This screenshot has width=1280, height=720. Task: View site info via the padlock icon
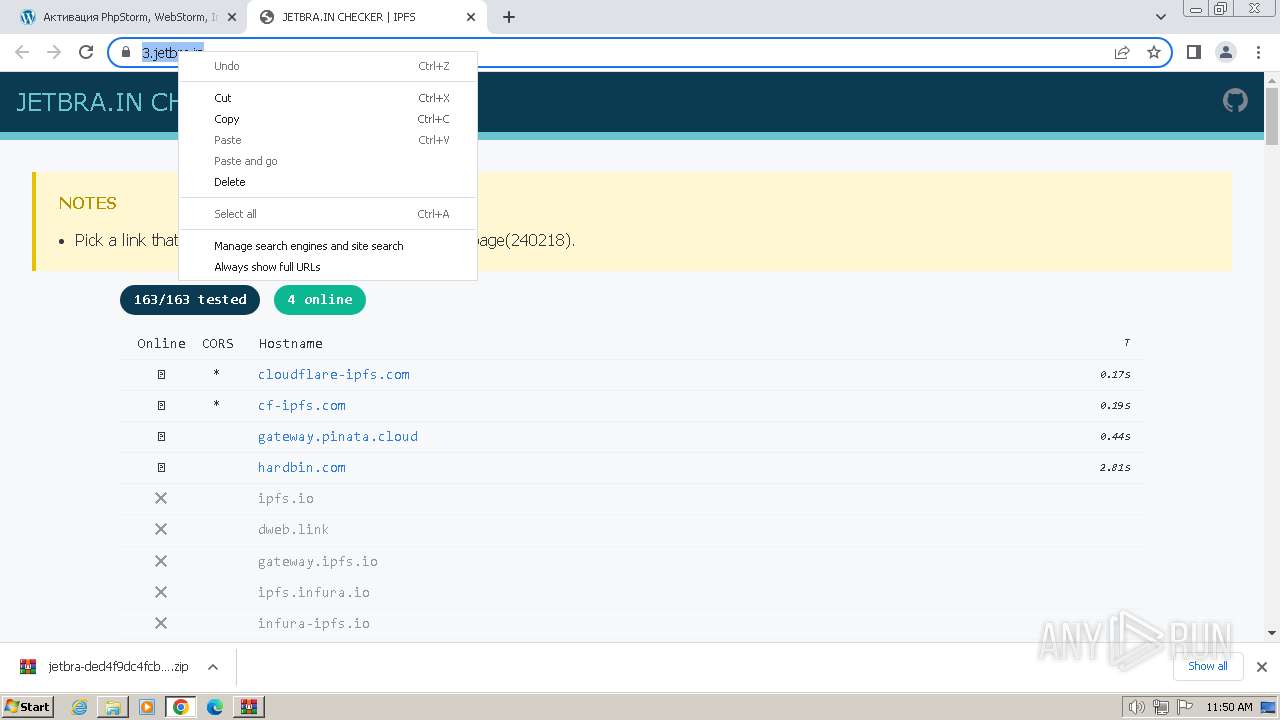click(x=126, y=52)
